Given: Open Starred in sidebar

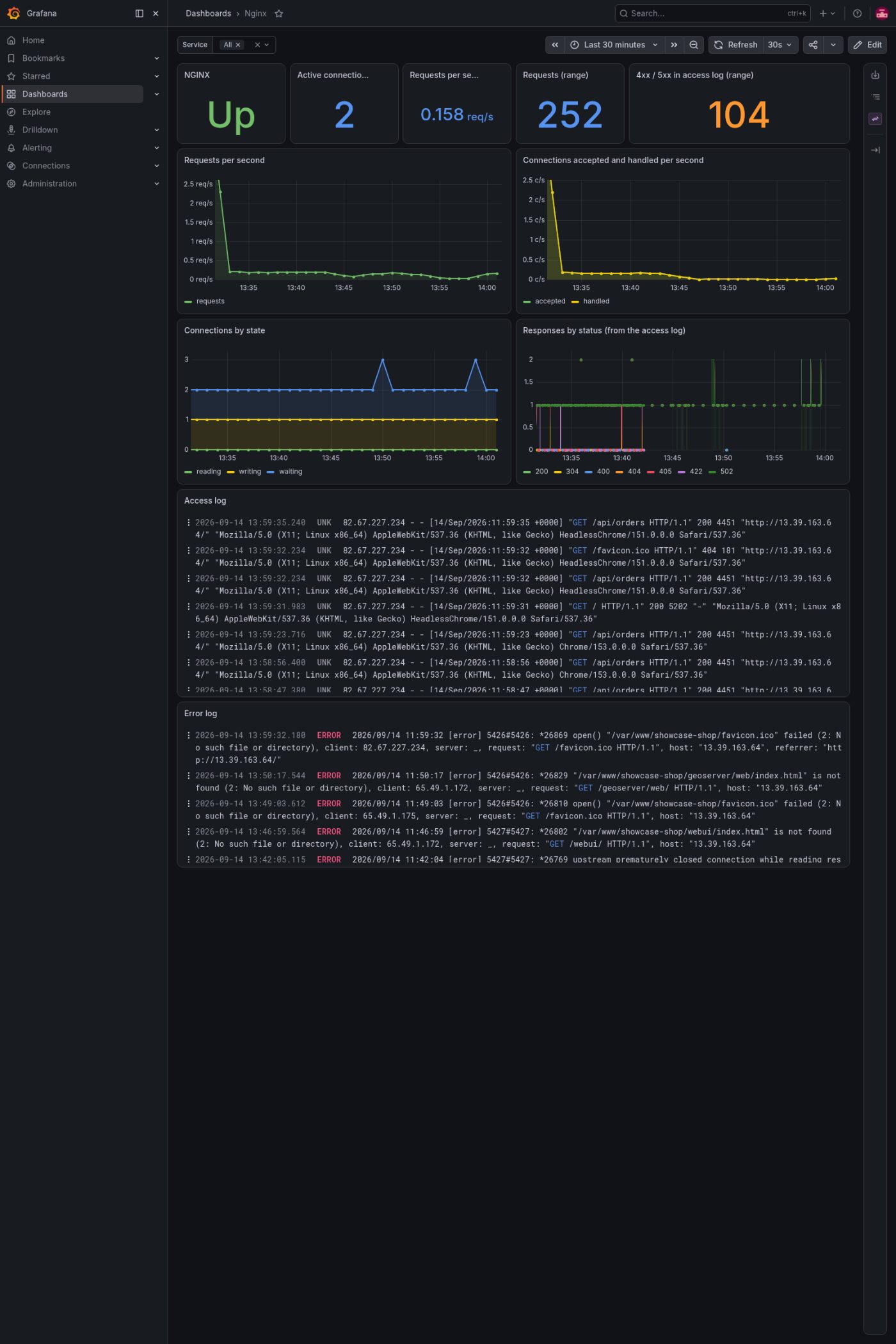Looking at the screenshot, I should coord(36,76).
